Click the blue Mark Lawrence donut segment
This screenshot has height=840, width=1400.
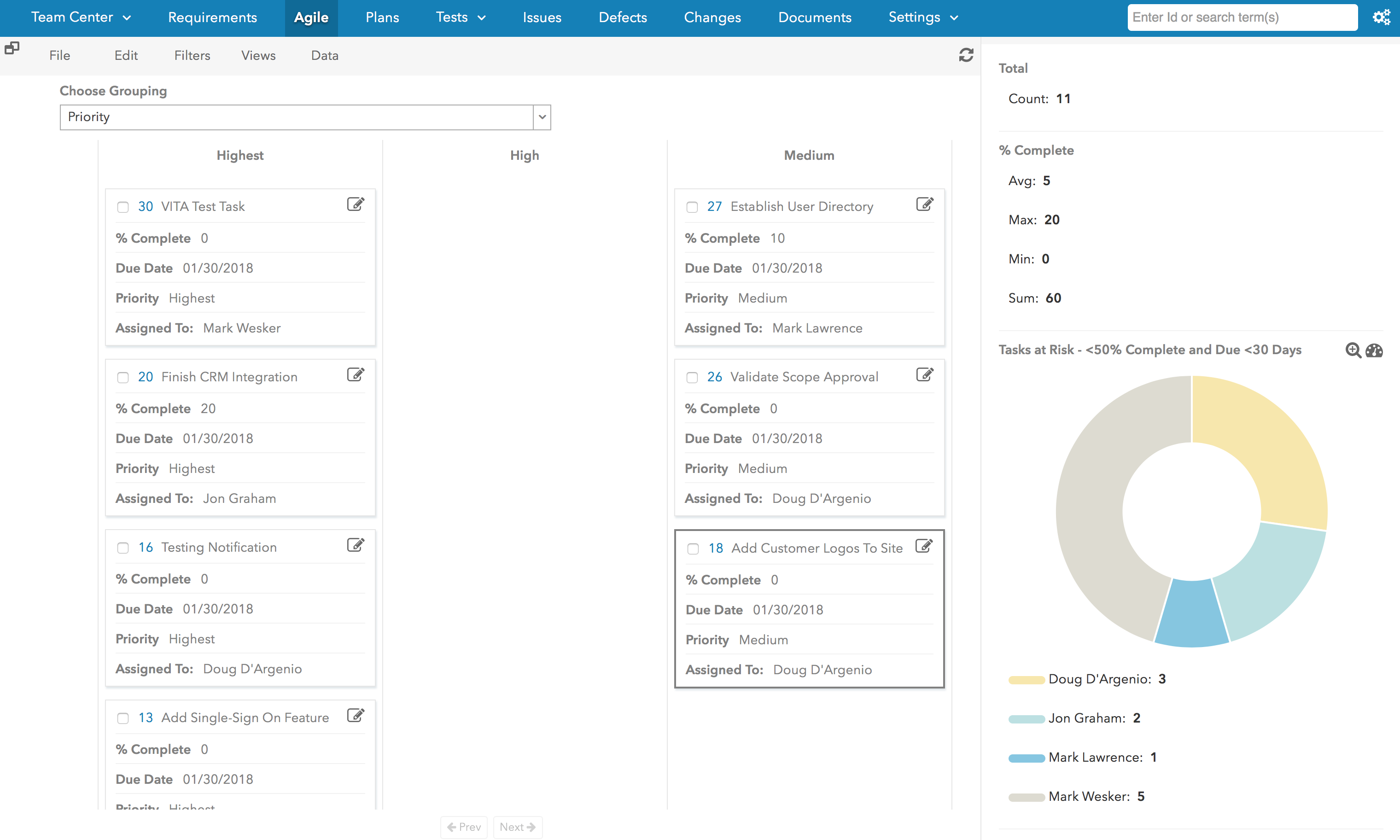(x=1192, y=613)
